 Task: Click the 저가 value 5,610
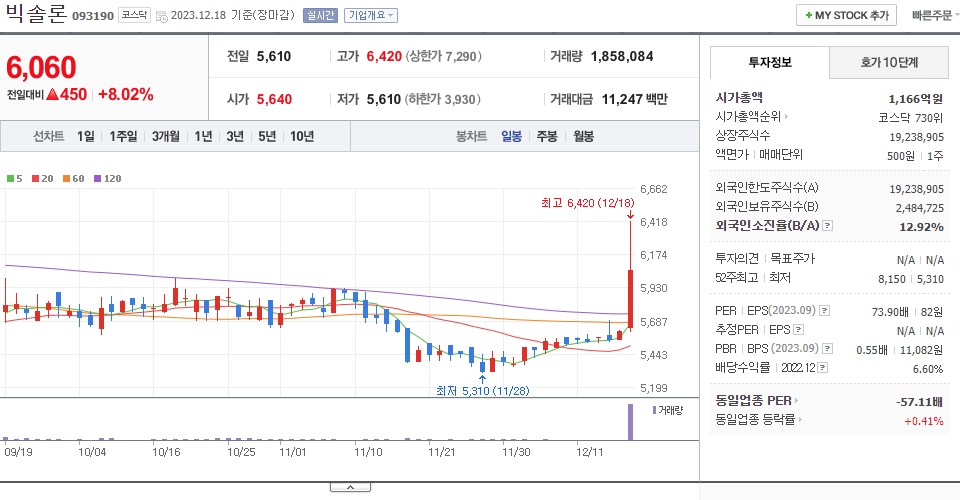pyautogui.click(x=384, y=99)
